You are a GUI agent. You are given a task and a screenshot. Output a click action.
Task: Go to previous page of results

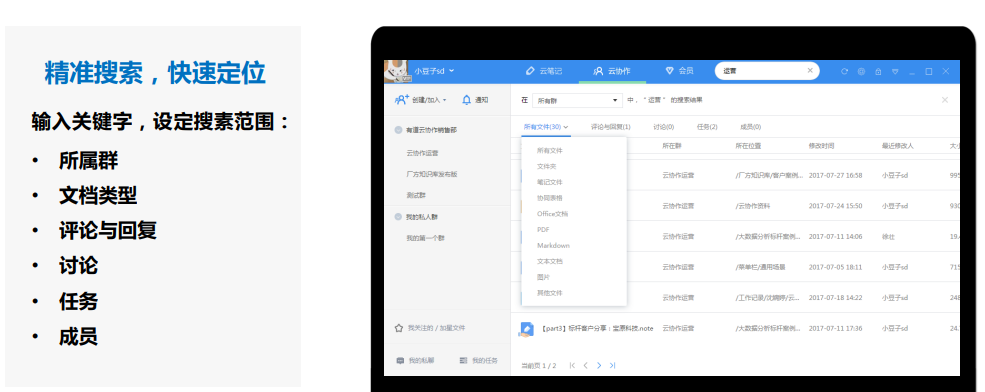pyautogui.click(x=585, y=366)
